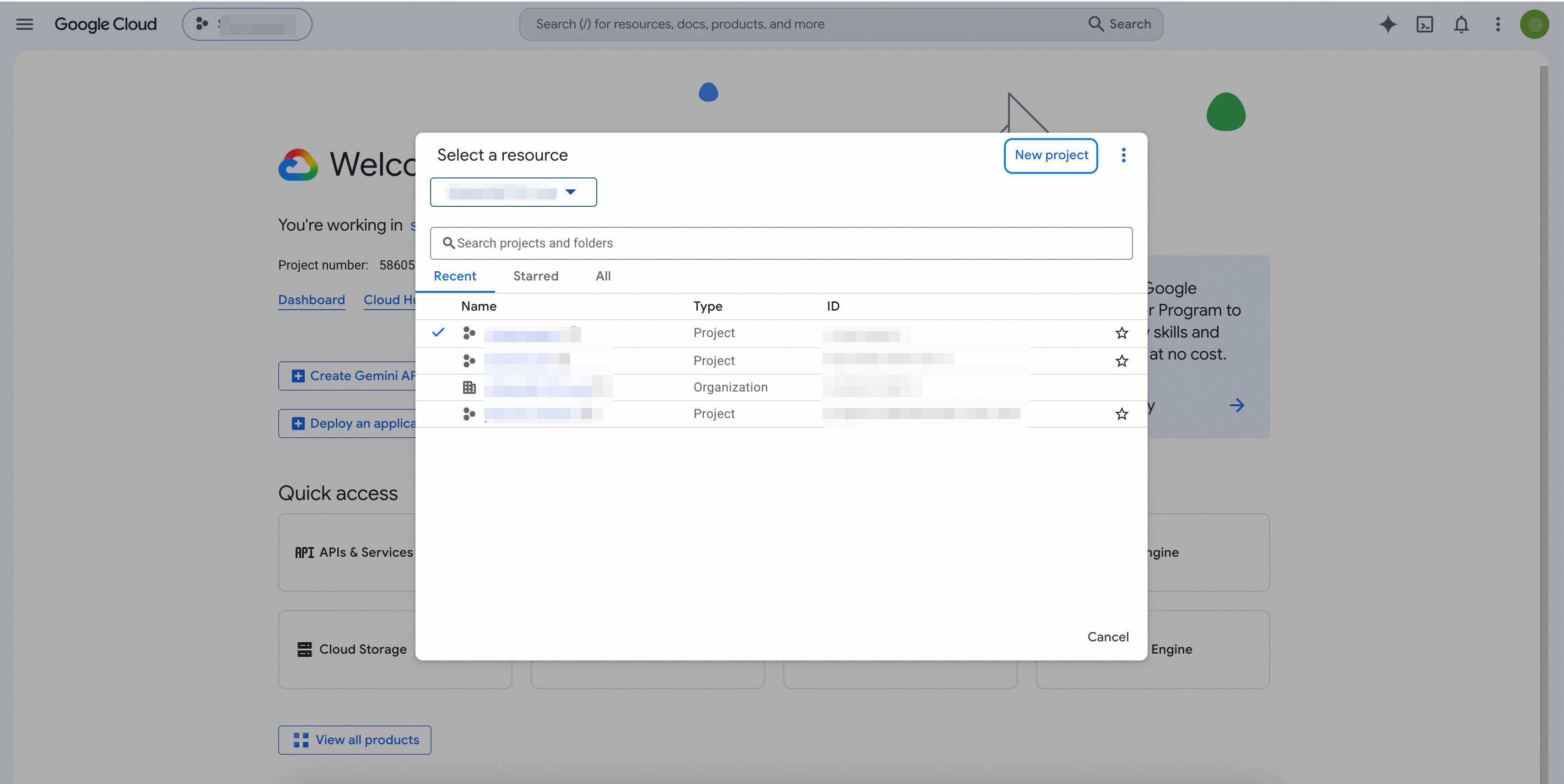The width and height of the screenshot is (1564, 784).
Task: Click the blue arrow on the promo card
Action: point(1237,405)
